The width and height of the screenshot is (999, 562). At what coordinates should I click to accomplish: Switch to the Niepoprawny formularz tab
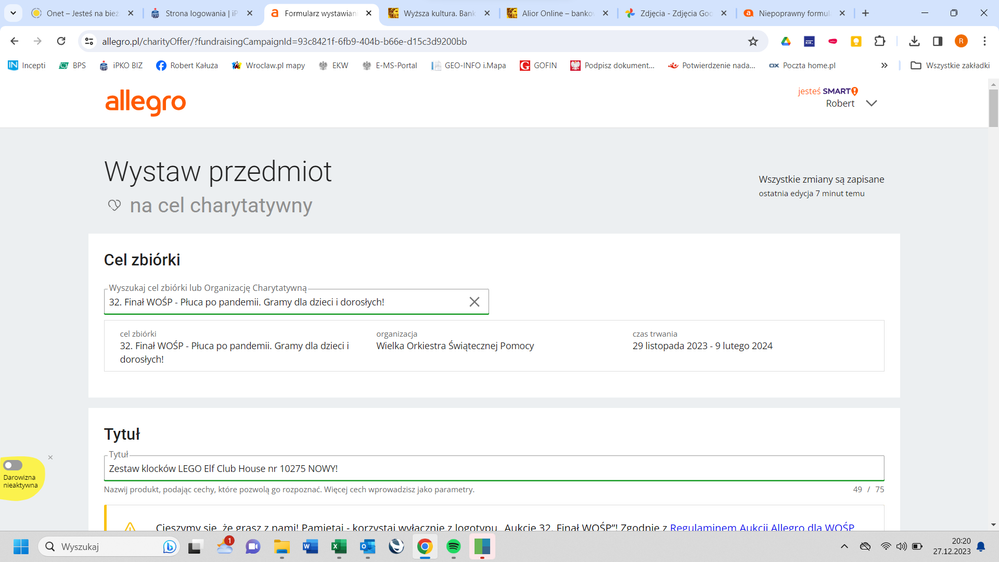click(794, 13)
